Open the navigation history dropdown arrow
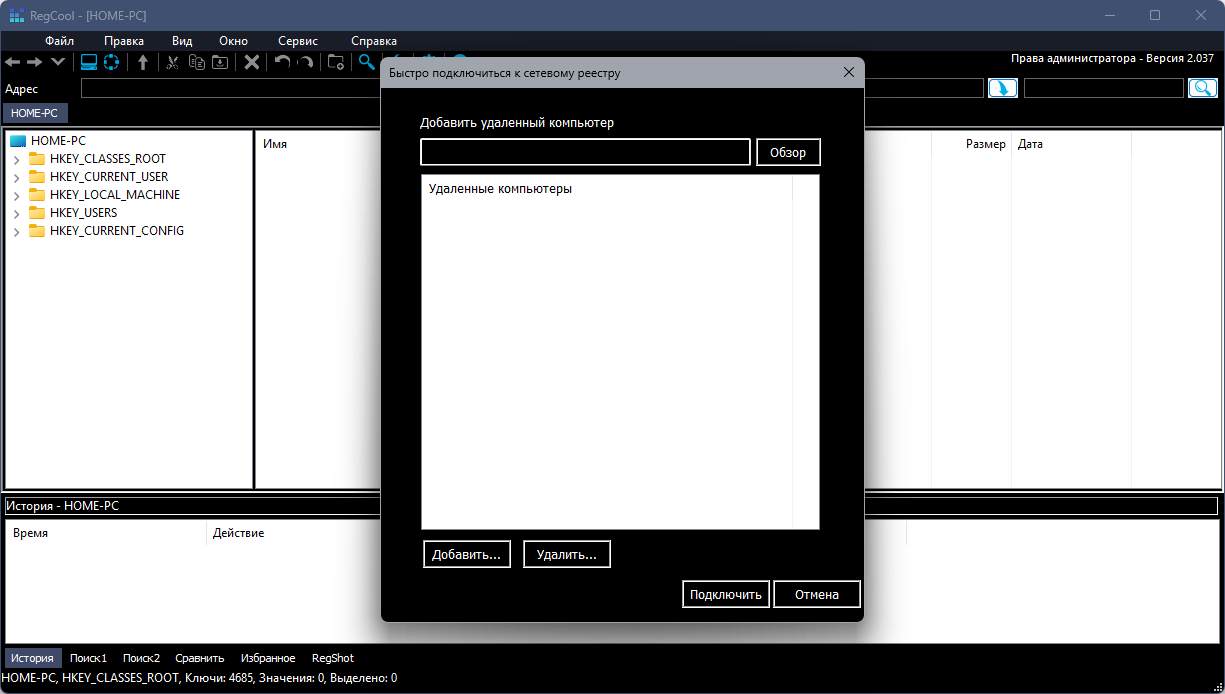Screen dimensions: 1225x694 coord(58,63)
